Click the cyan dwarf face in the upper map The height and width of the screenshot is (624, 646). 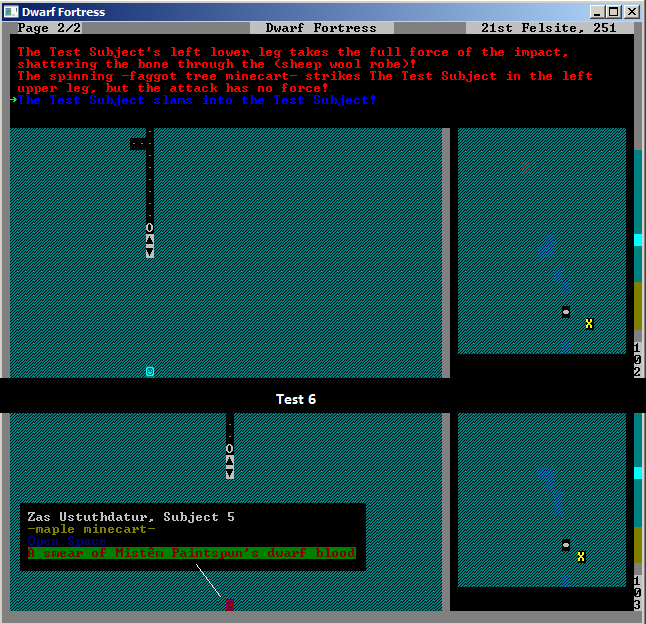click(150, 372)
